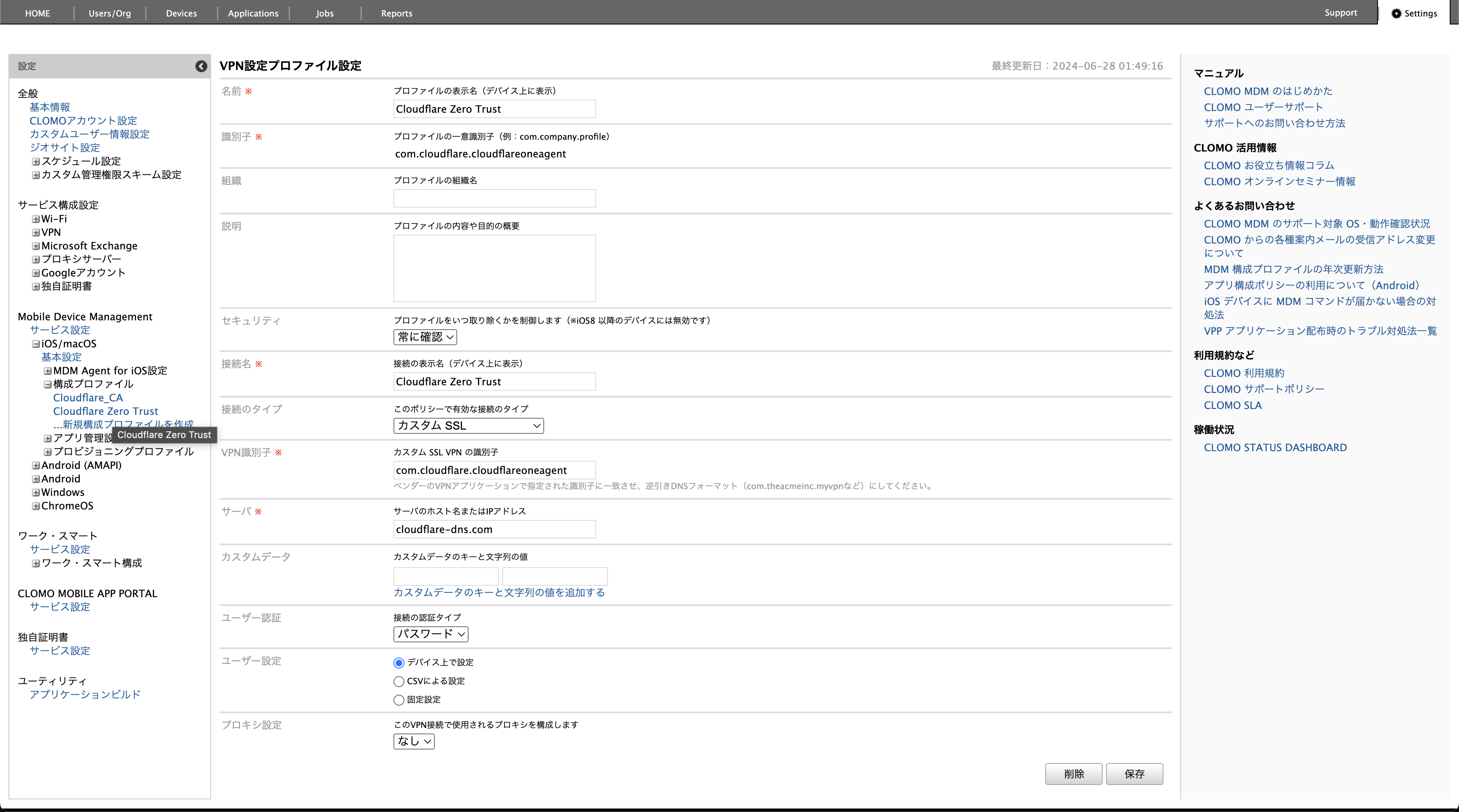The image size is (1459, 812).
Task: Open the Cloudflare_CA profile link
Action: [88, 398]
